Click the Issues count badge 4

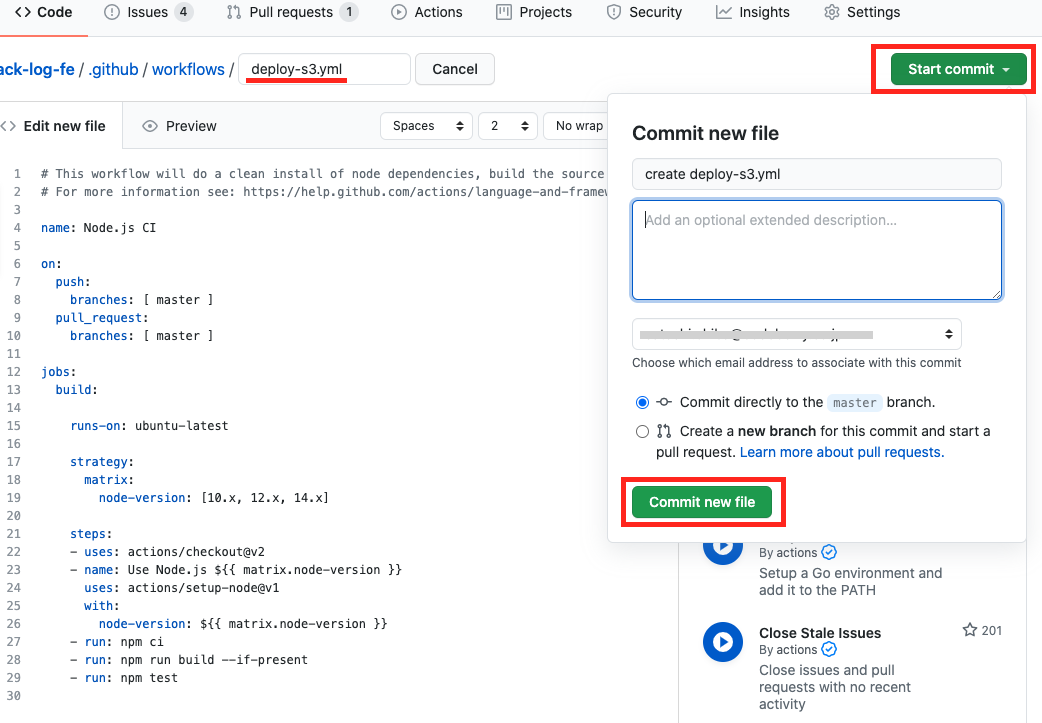[183, 12]
